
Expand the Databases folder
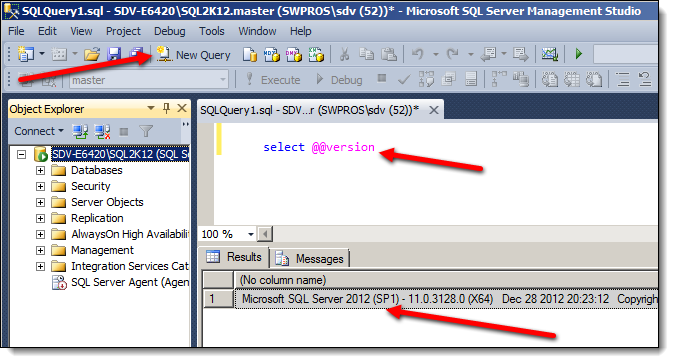coord(40,170)
